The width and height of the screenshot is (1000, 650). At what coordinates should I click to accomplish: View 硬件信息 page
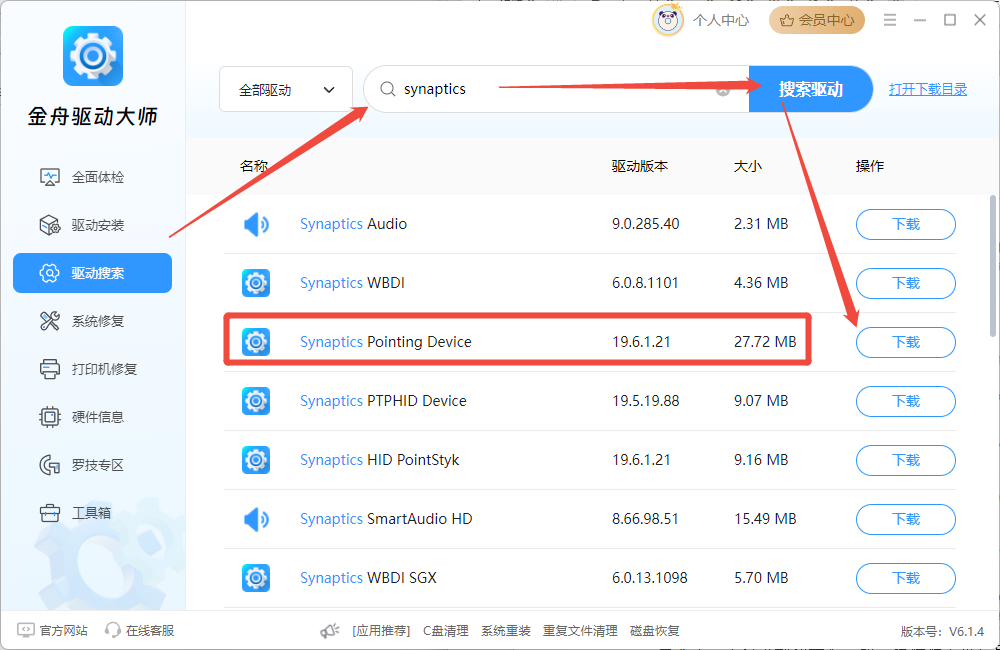[92, 417]
